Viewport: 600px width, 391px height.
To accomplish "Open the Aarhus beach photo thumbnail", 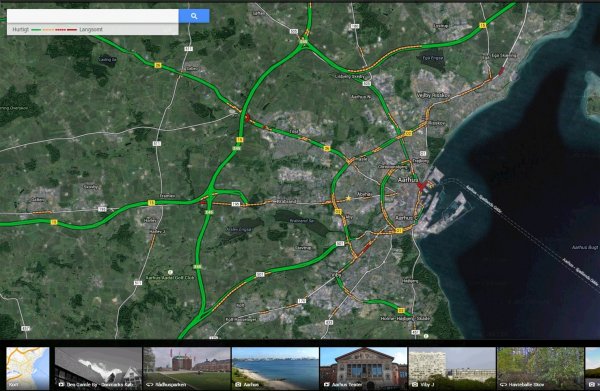I will (275, 368).
